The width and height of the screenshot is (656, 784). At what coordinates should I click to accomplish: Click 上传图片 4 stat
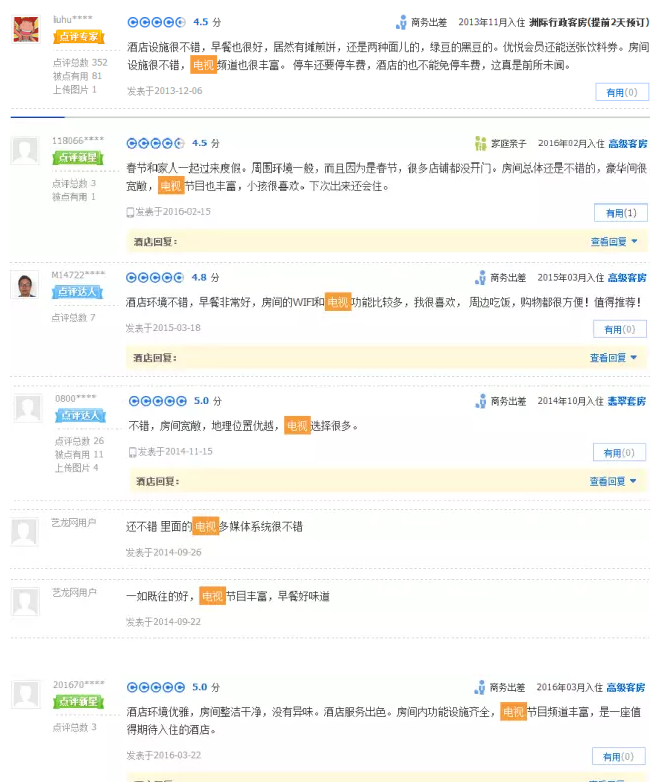(x=76, y=468)
